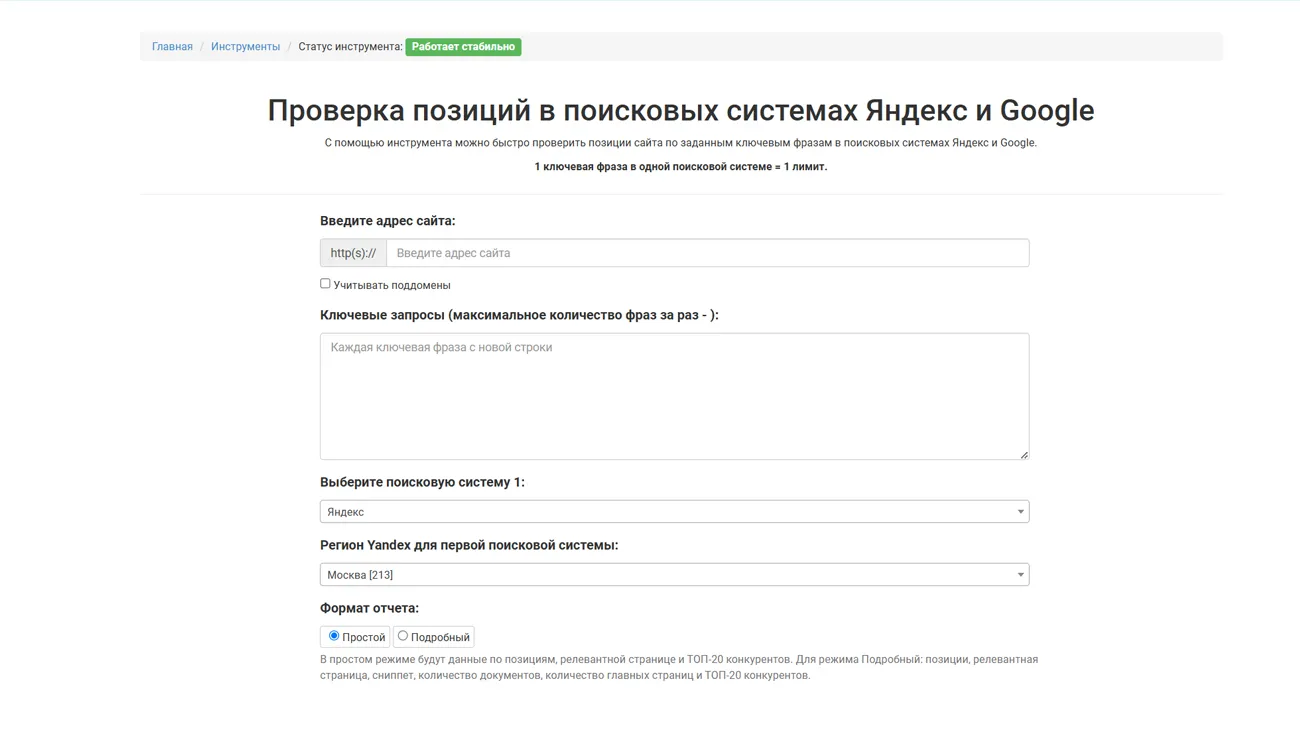Image resolution: width=1300 pixels, height=731 pixels.
Task: Click the Введите адрес сайта label
Action: (x=387, y=221)
